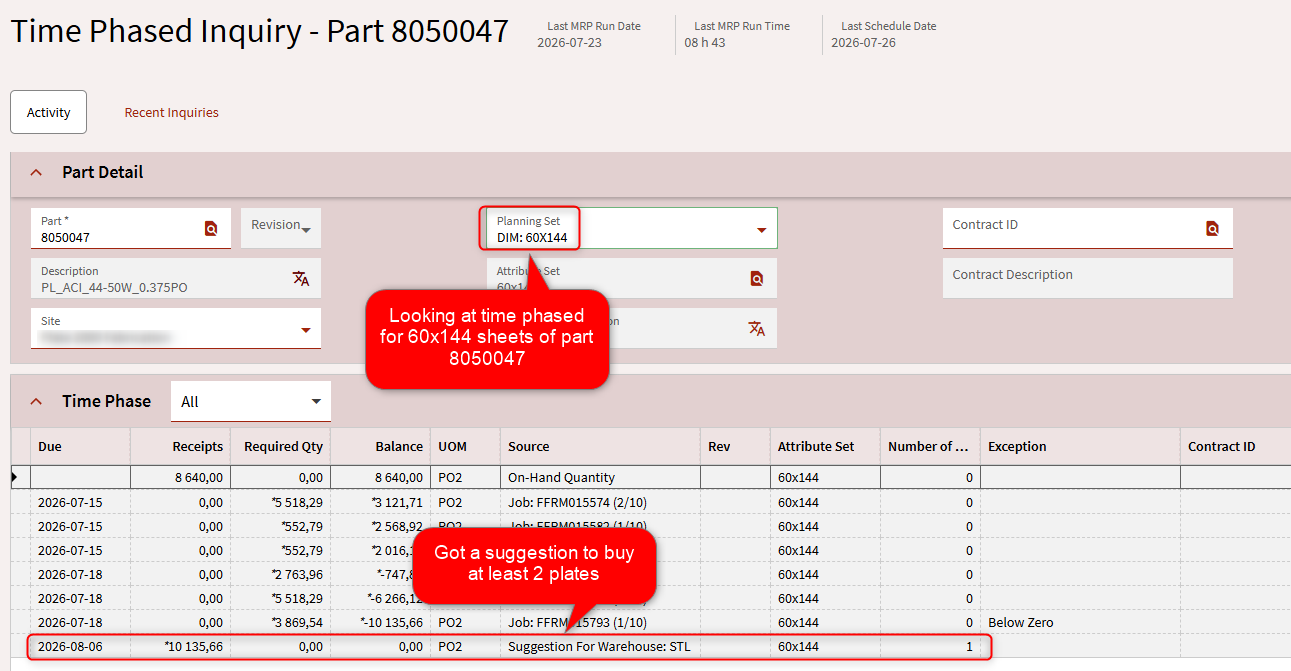1291x671 pixels.
Task: Select the Below Zero exception cell
Action: [x=1080, y=622]
